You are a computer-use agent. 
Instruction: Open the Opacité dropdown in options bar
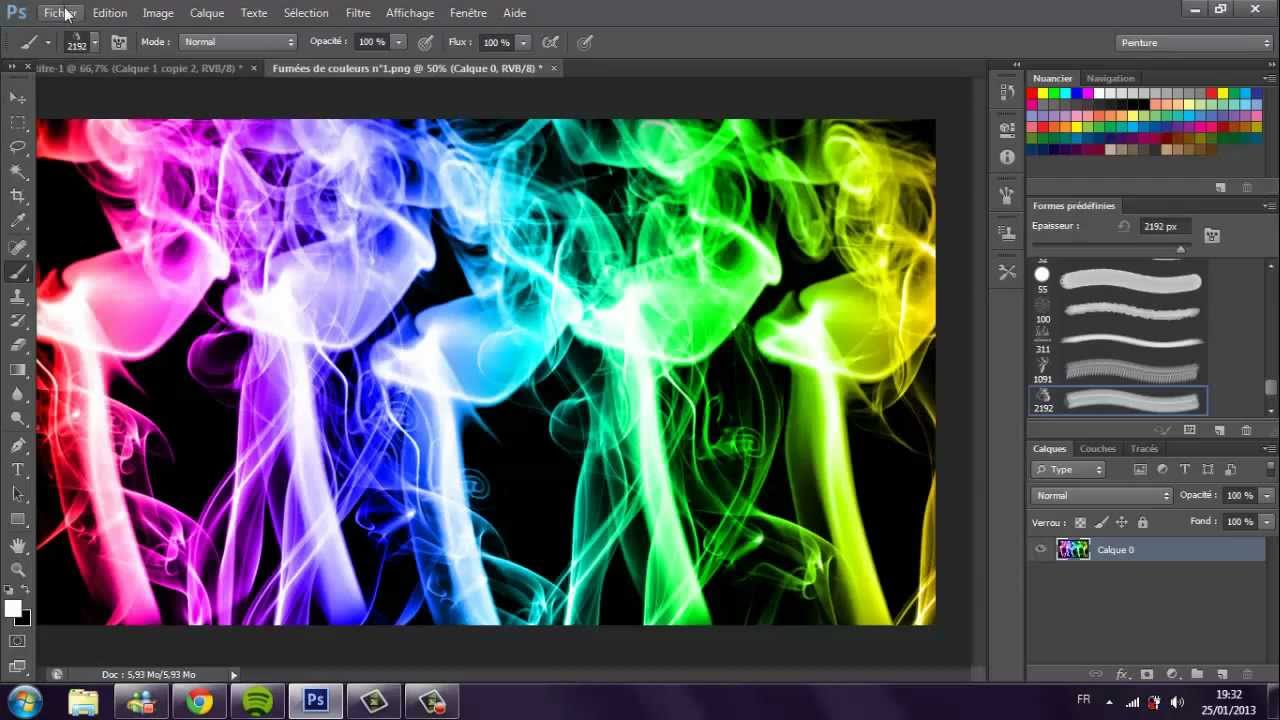(x=399, y=42)
